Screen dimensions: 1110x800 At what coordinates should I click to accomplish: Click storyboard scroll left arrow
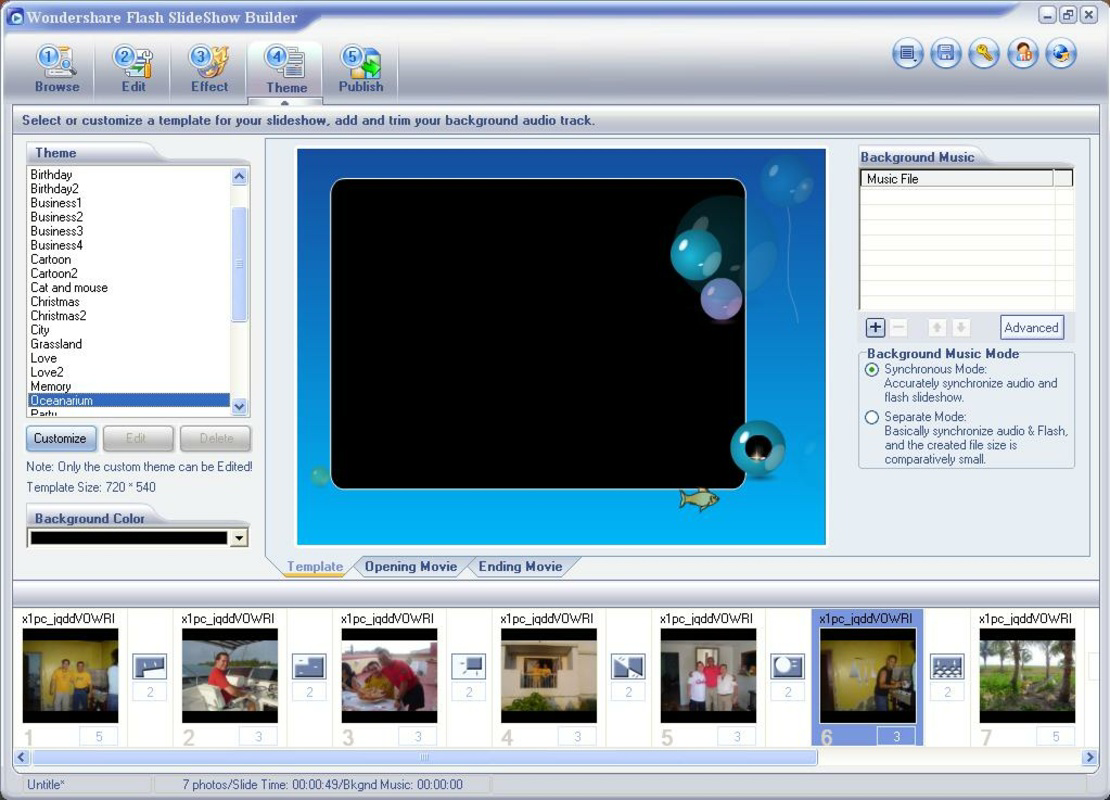(x=21, y=757)
